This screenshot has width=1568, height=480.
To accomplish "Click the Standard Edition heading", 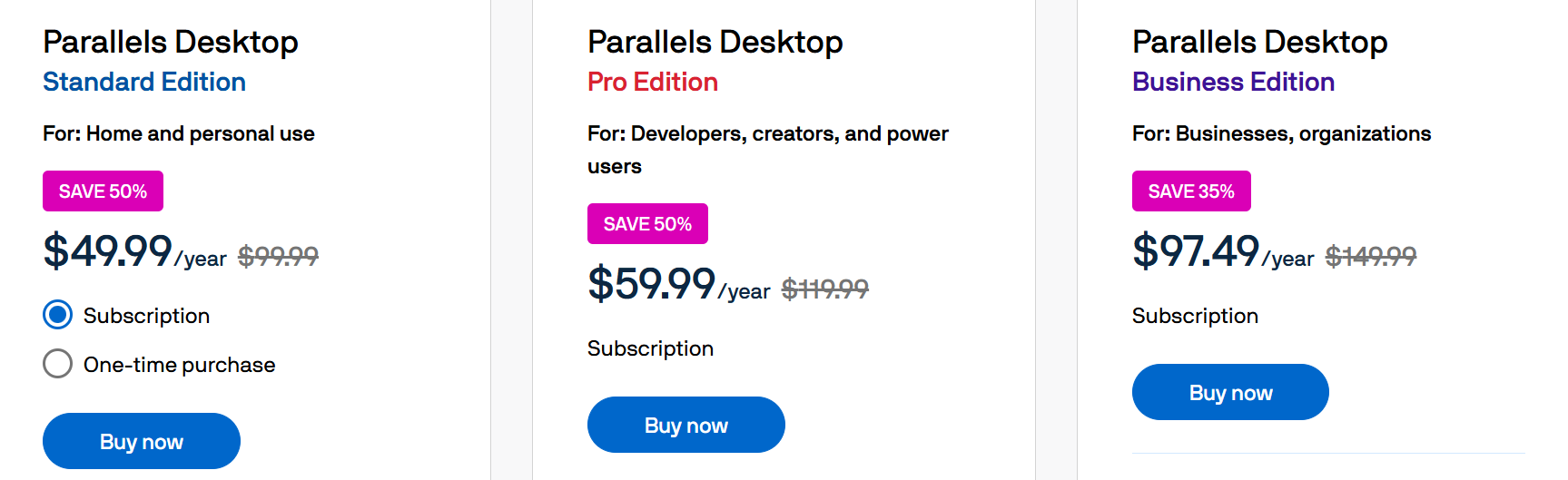I will point(144,82).
